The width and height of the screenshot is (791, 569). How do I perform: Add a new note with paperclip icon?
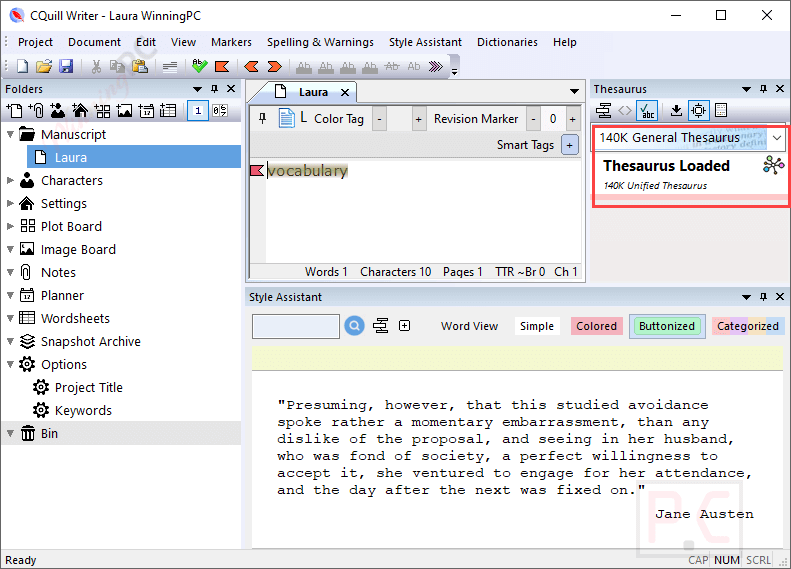36,110
